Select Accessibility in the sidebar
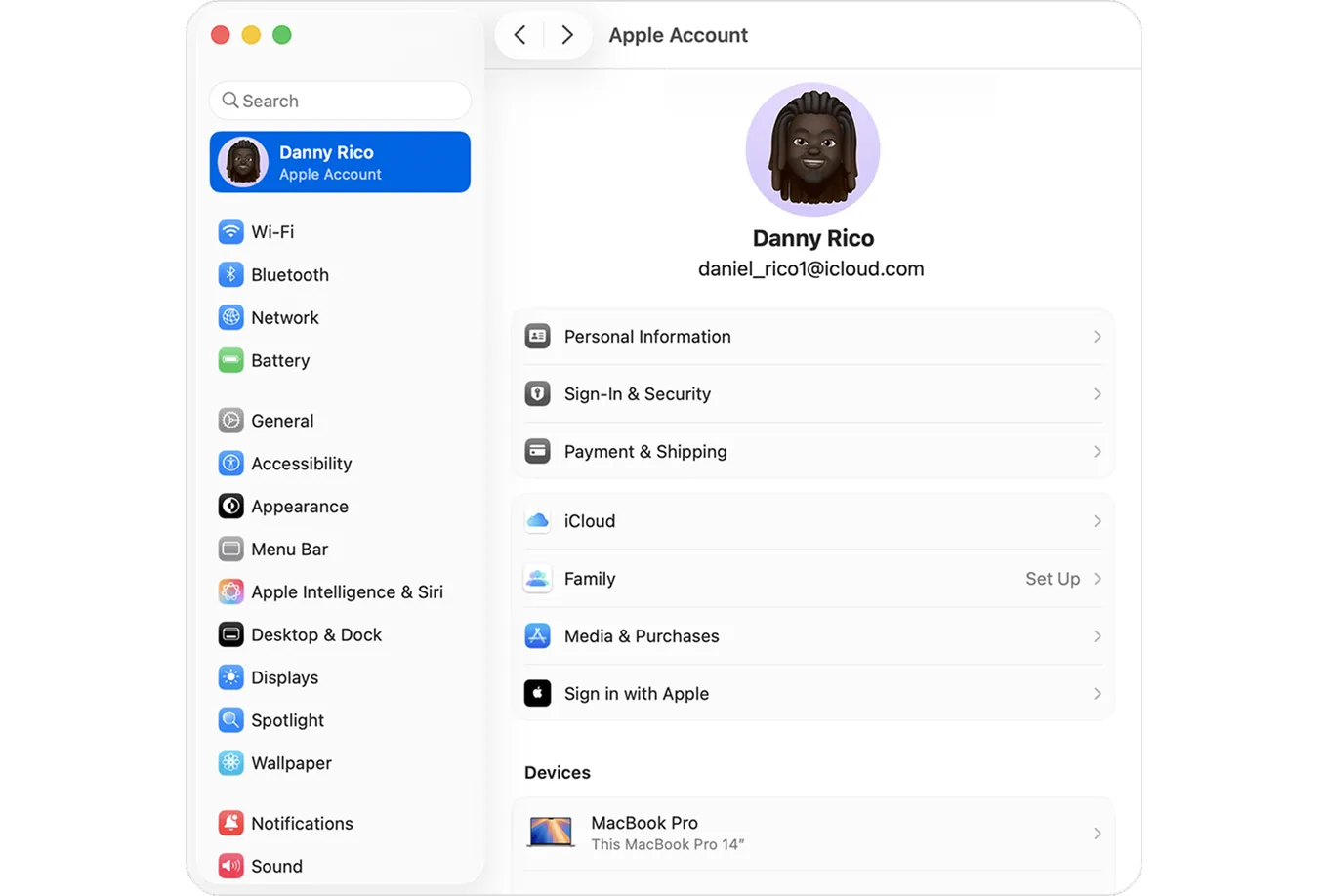 point(340,464)
